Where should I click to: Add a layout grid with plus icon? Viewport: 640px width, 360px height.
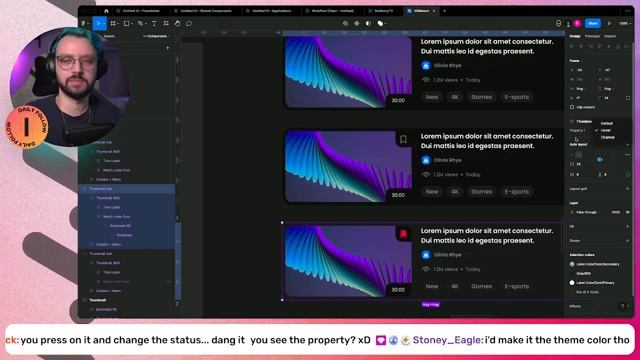point(627,189)
